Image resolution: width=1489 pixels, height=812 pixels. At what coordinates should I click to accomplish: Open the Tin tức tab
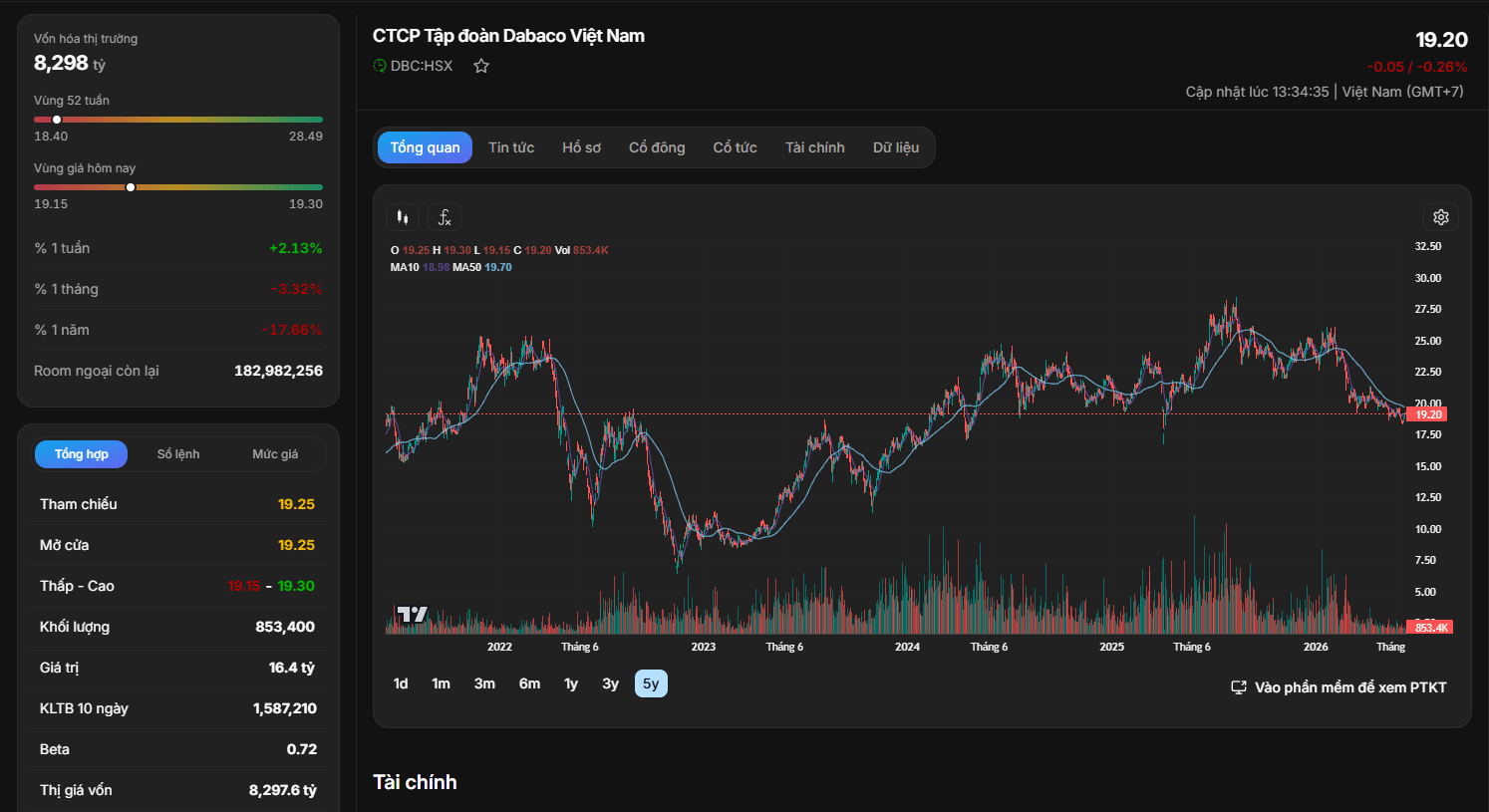click(x=511, y=147)
